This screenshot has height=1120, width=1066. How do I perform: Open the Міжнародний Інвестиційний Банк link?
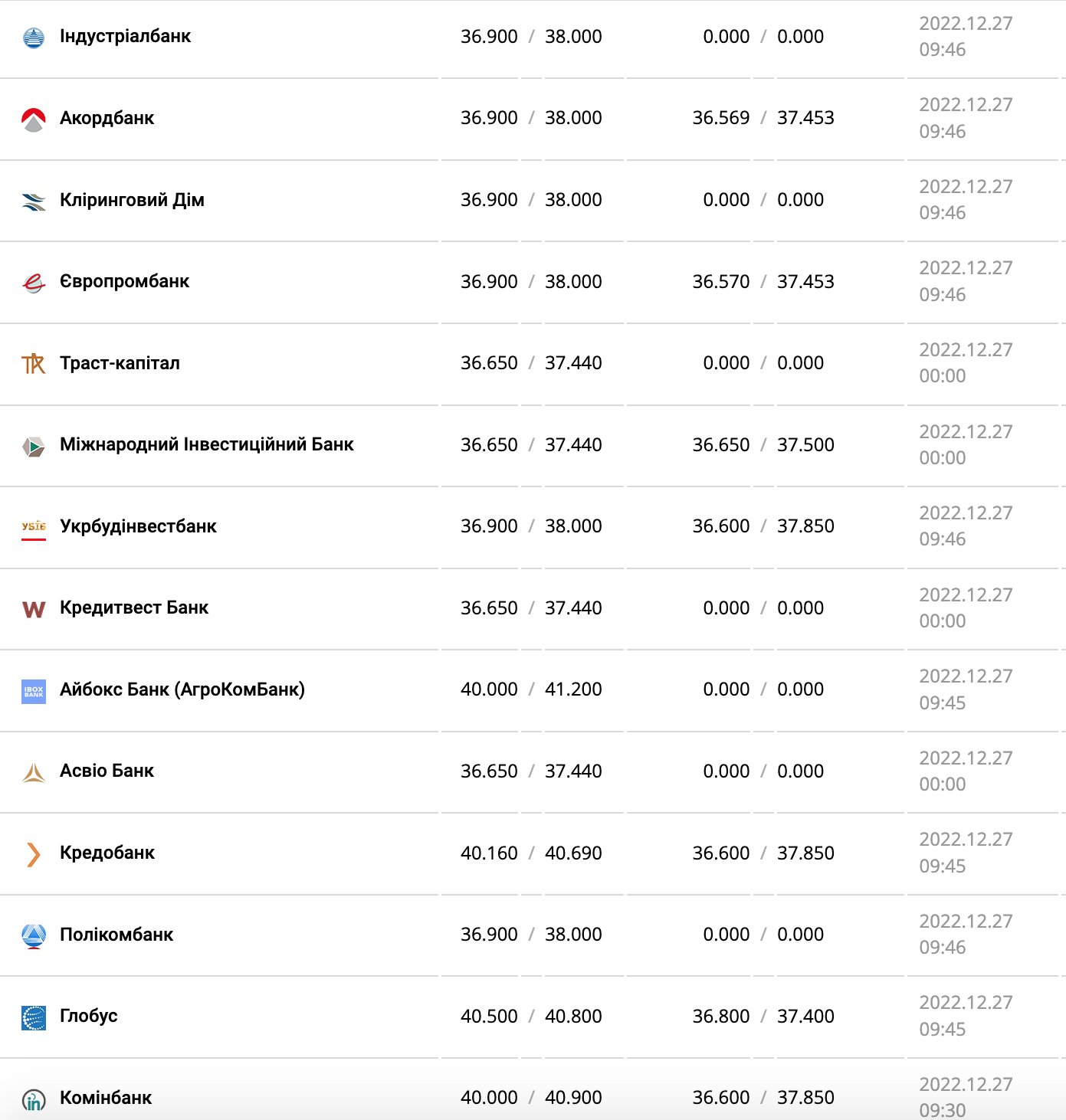[x=207, y=445]
